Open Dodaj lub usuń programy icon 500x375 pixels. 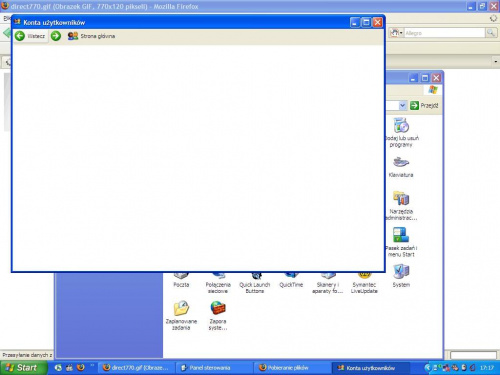[402, 132]
